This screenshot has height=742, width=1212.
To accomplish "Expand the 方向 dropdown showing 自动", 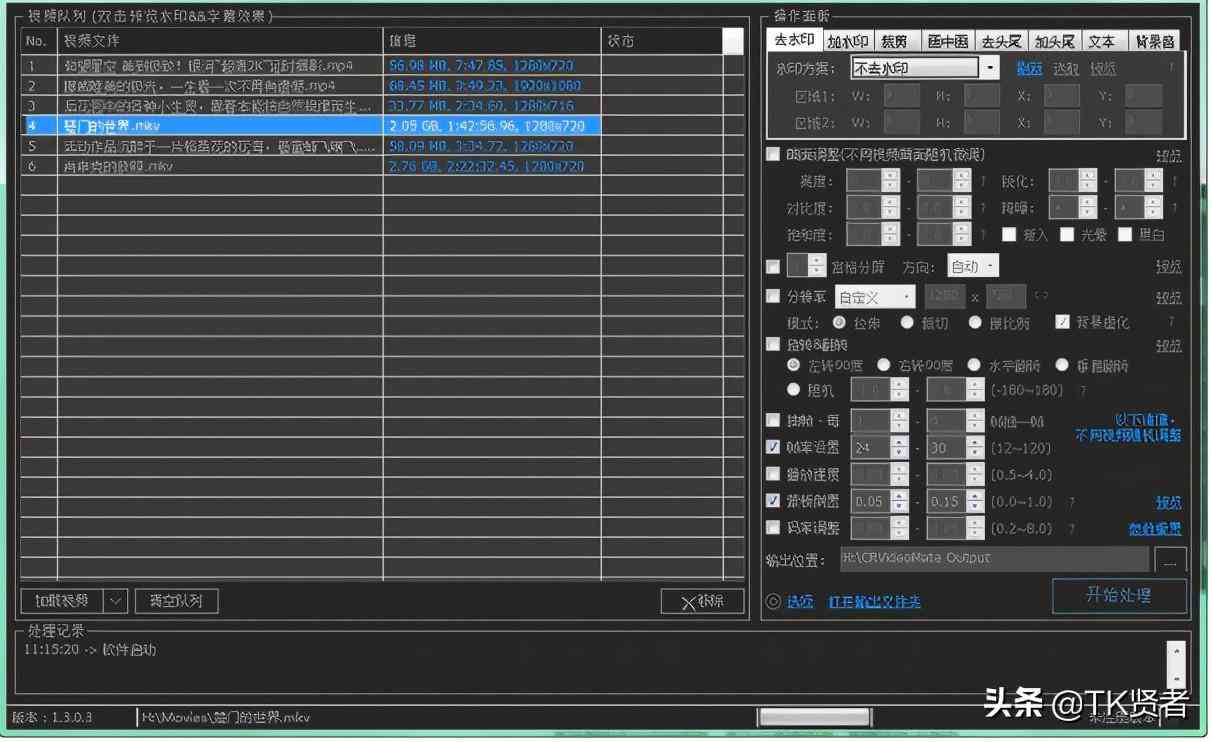I will (x=973, y=267).
